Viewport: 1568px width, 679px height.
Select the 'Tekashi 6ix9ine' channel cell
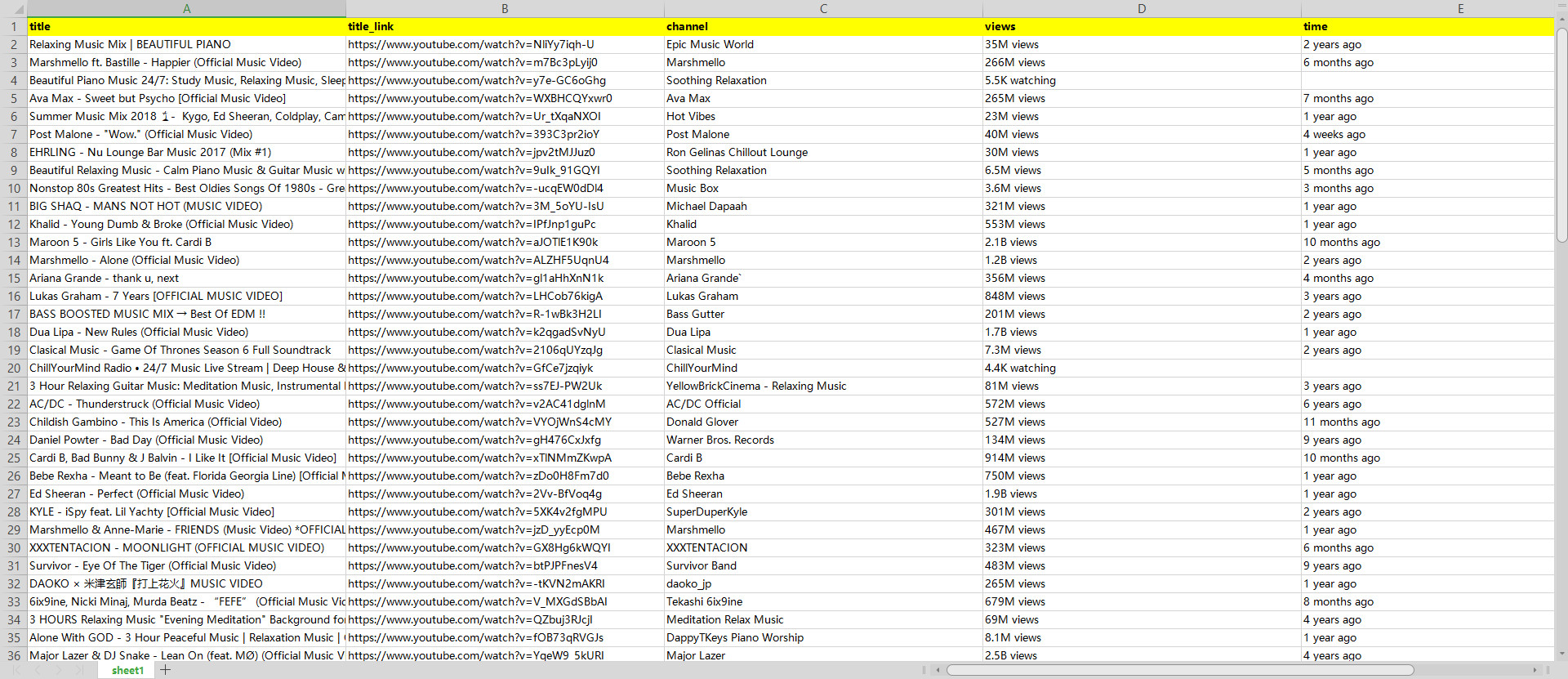point(823,601)
